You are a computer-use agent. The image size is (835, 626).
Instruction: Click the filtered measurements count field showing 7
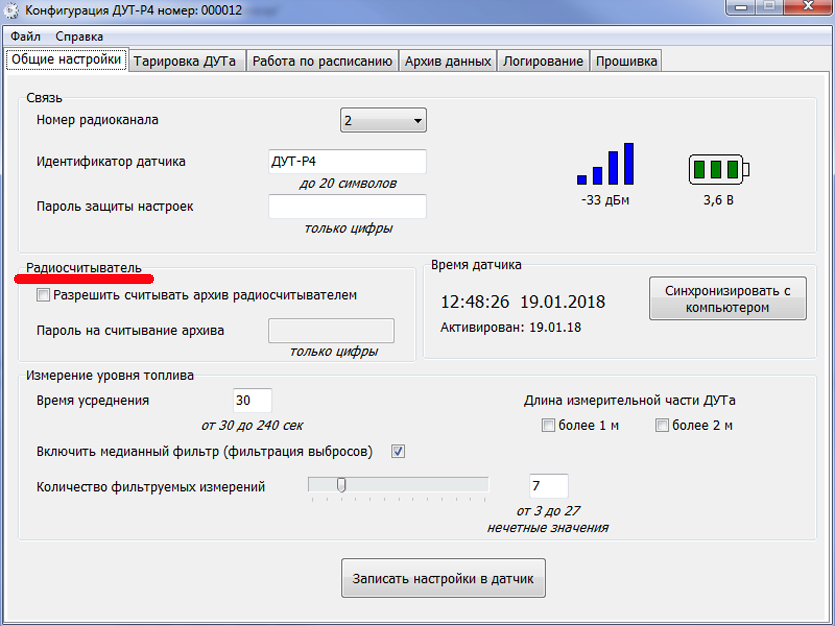click(x=549, y=485)
